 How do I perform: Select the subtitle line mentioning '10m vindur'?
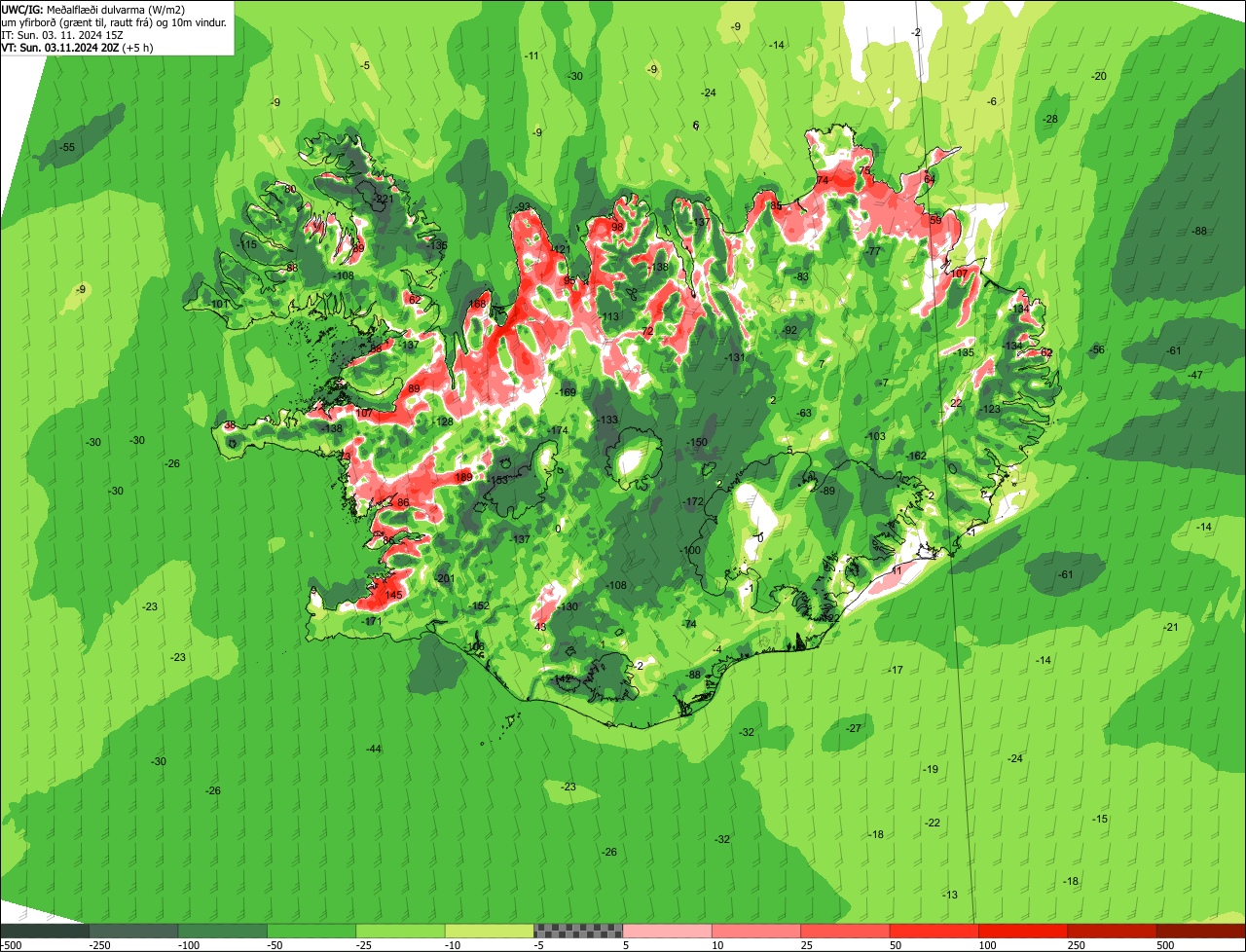click(x=114, y=21)
